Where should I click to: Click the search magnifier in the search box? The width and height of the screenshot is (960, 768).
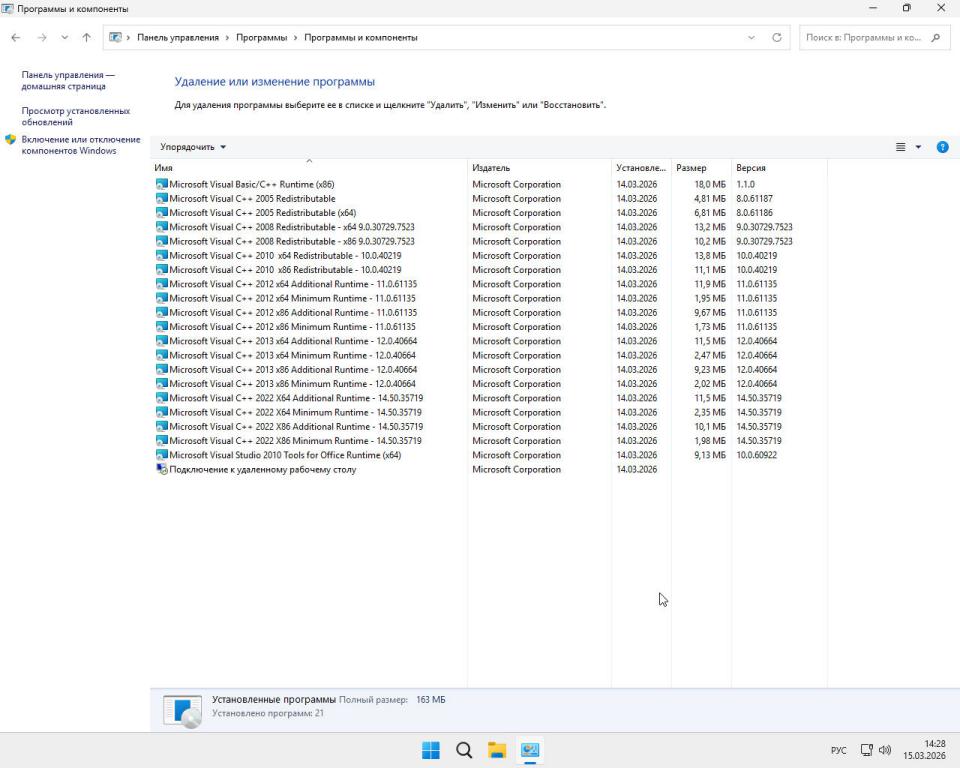(x=936, y=38)
